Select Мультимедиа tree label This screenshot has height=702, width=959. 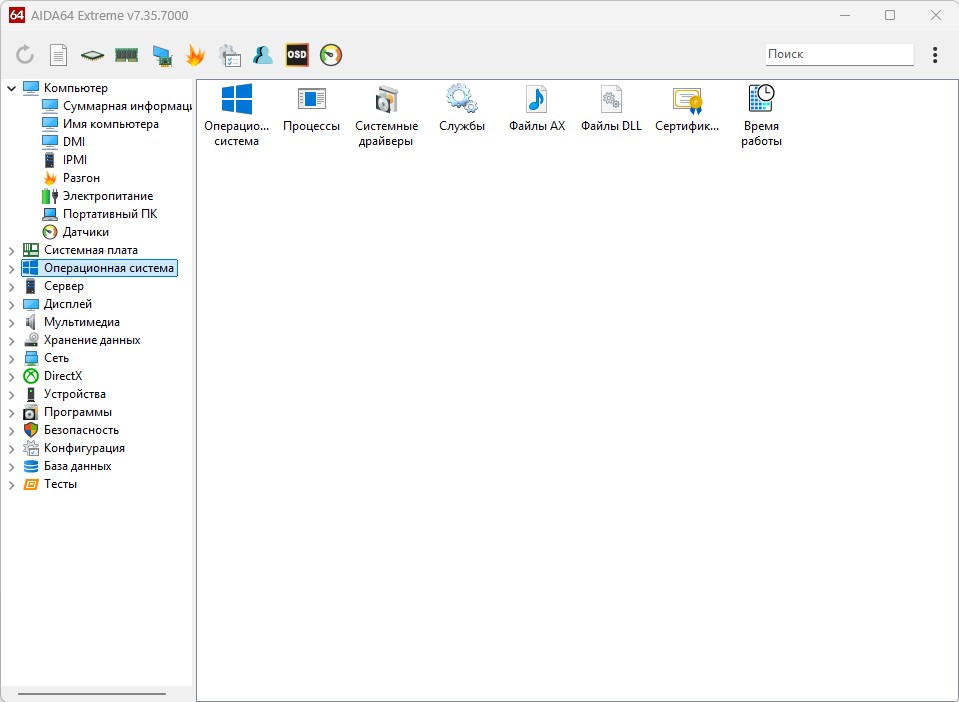point(81,322)
